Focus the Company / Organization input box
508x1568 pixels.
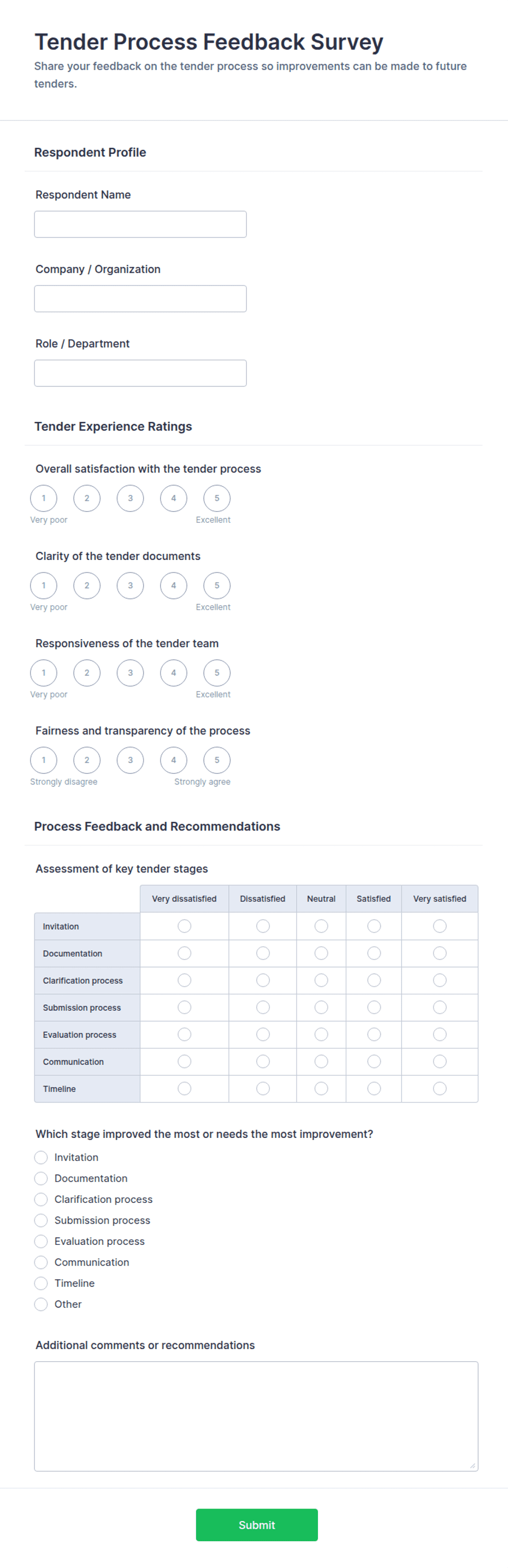(x=140, y=298)
